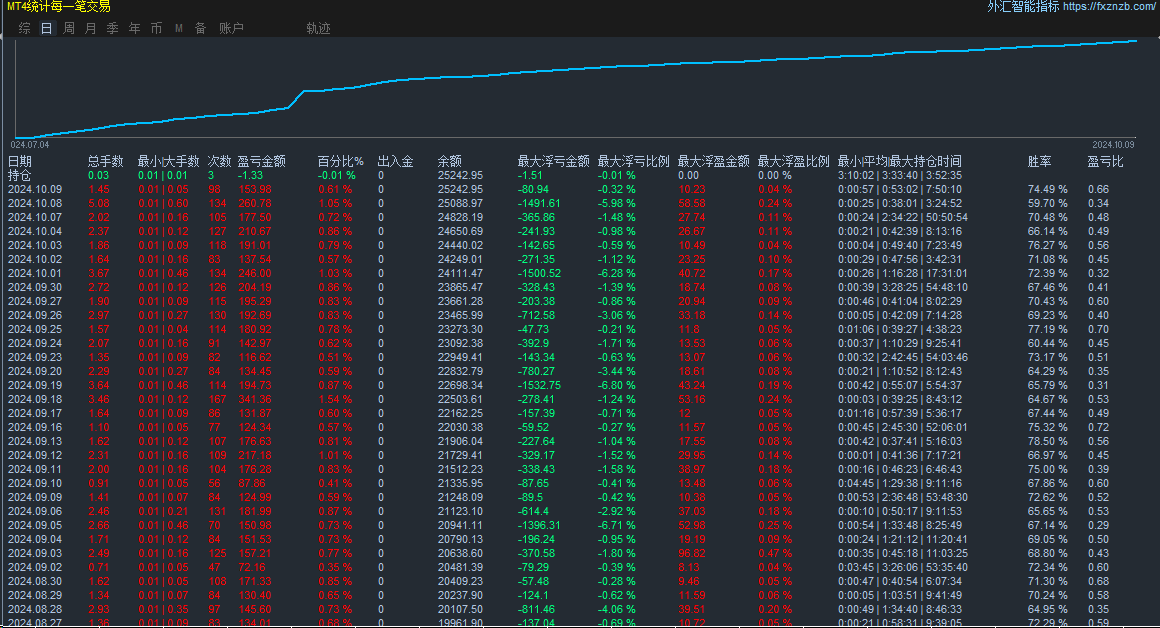Click the 2024.10.09 chart end marker
This screenshot has height=628, width=1160.
coord(1113,145)
